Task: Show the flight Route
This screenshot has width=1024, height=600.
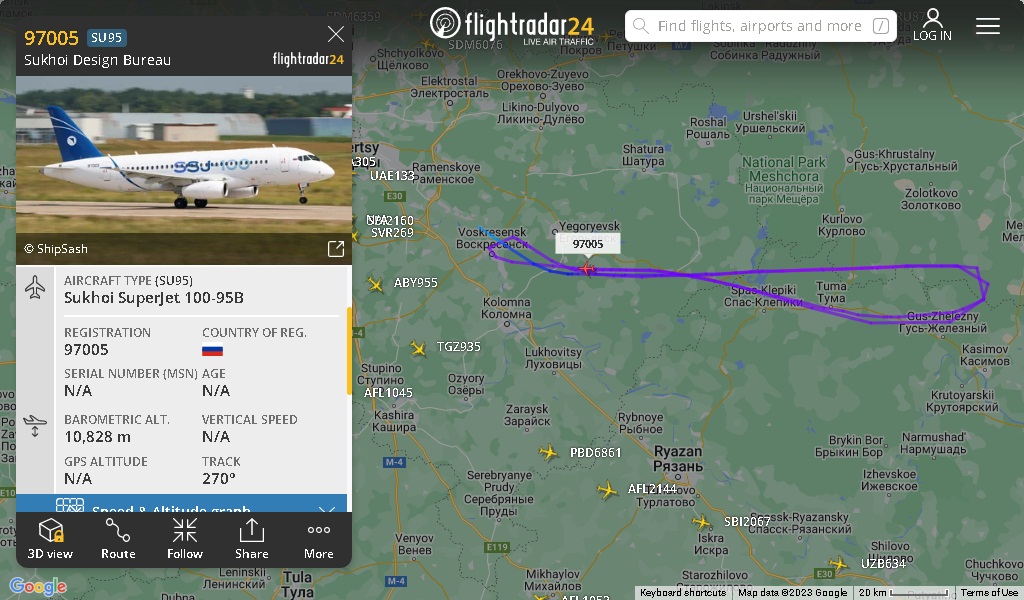Action: [x=118, y=539]
